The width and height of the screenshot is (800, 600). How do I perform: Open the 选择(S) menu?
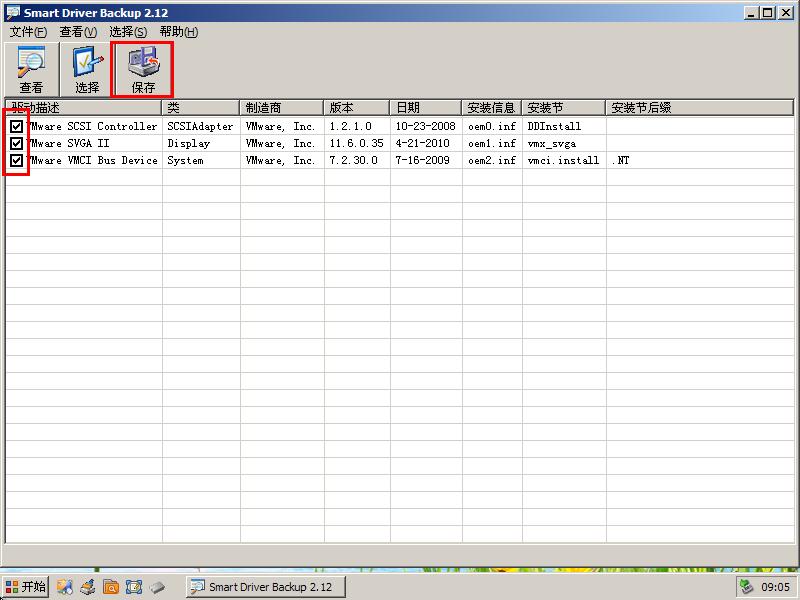point(128,32)
